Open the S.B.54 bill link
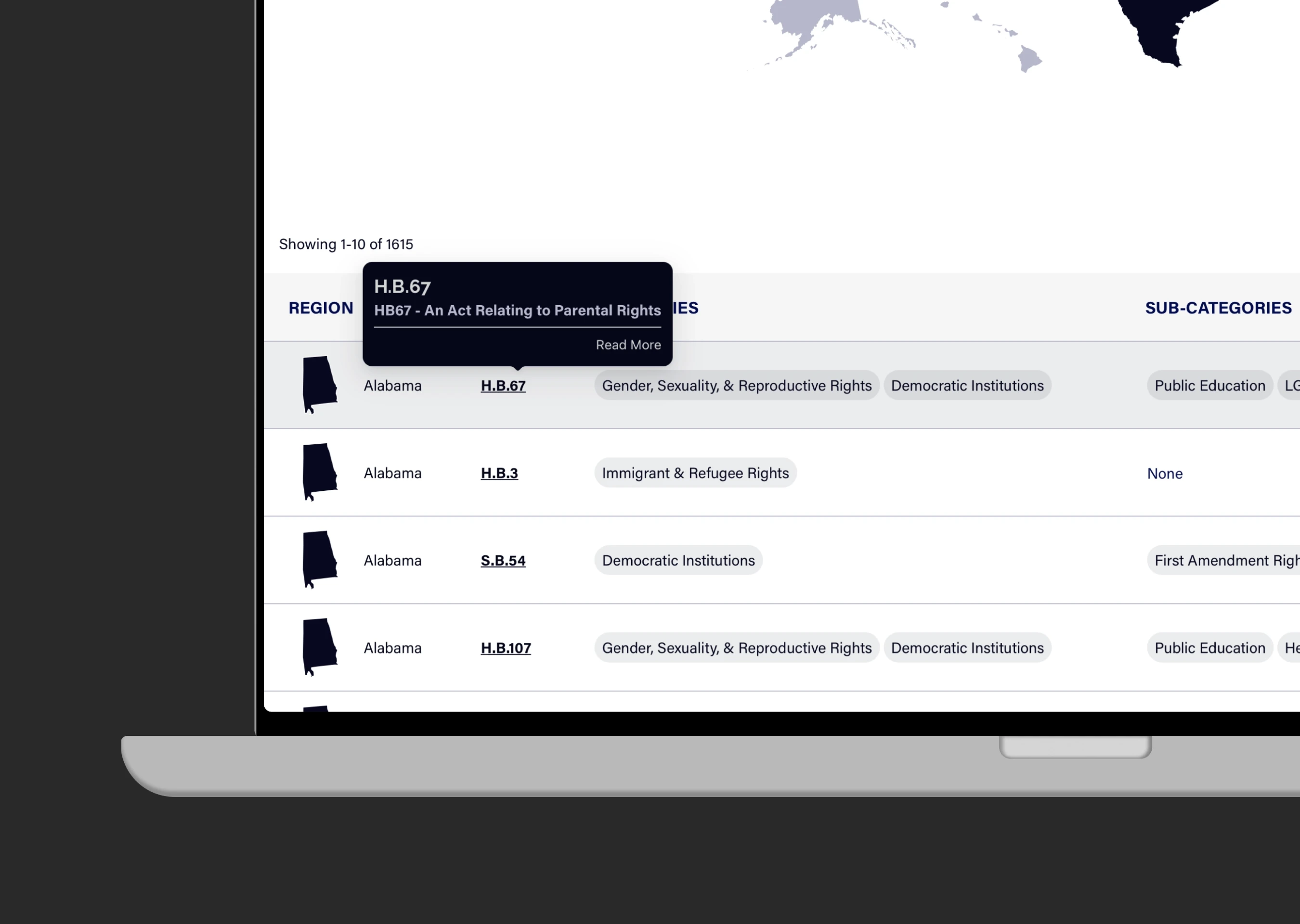The width and height of the screenshot is (1300, 924). [x=503, y=561]
